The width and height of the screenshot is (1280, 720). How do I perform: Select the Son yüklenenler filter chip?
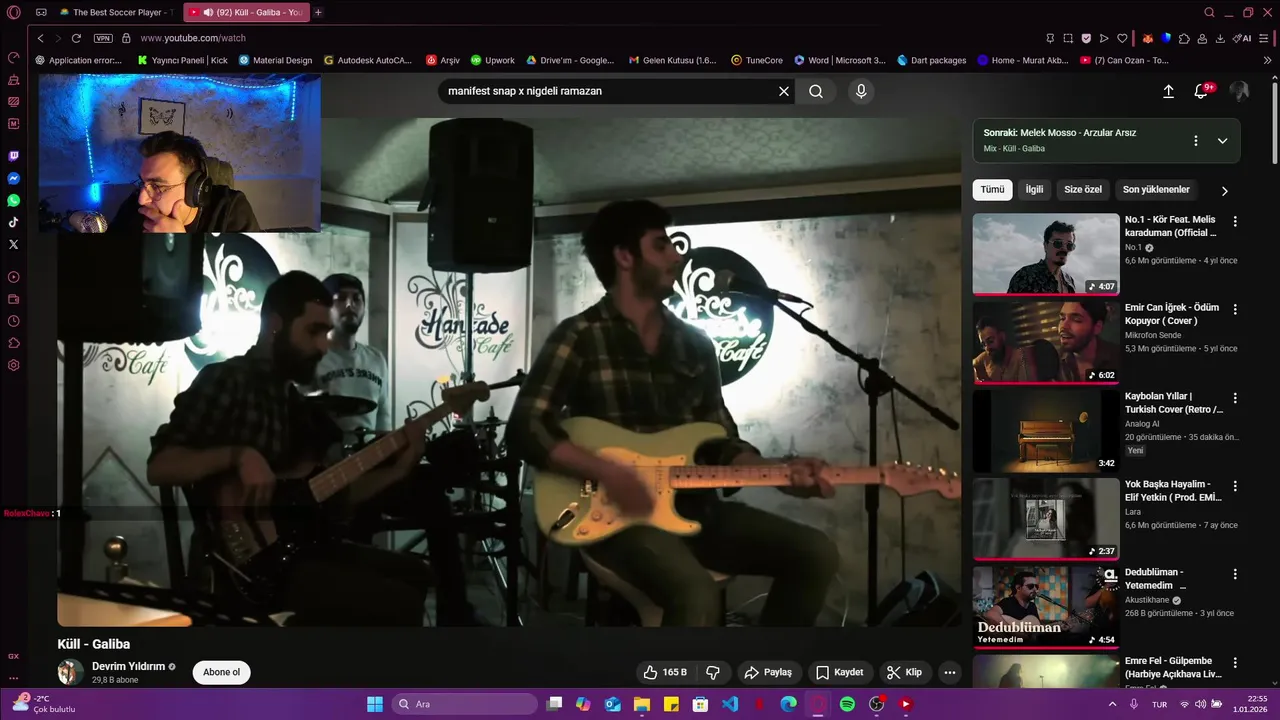coord(1156,189)
